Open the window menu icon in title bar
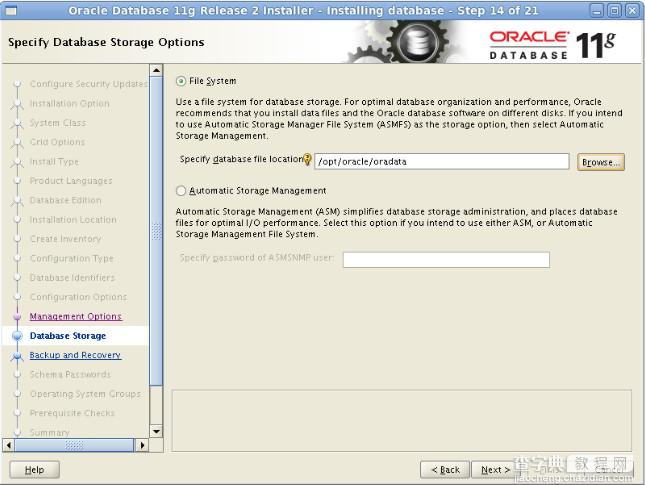 pyautogui.click(x=11, y=11)
